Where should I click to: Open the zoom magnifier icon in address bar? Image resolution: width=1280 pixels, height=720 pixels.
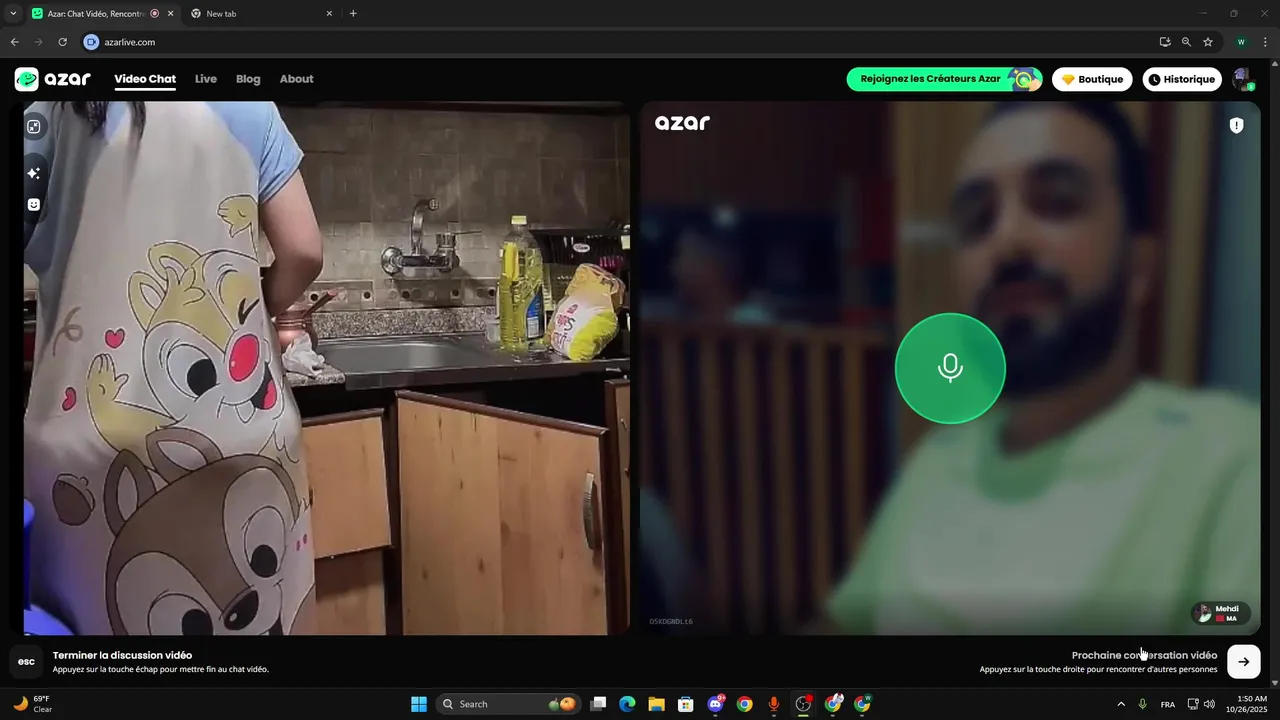click(1186, 42)
